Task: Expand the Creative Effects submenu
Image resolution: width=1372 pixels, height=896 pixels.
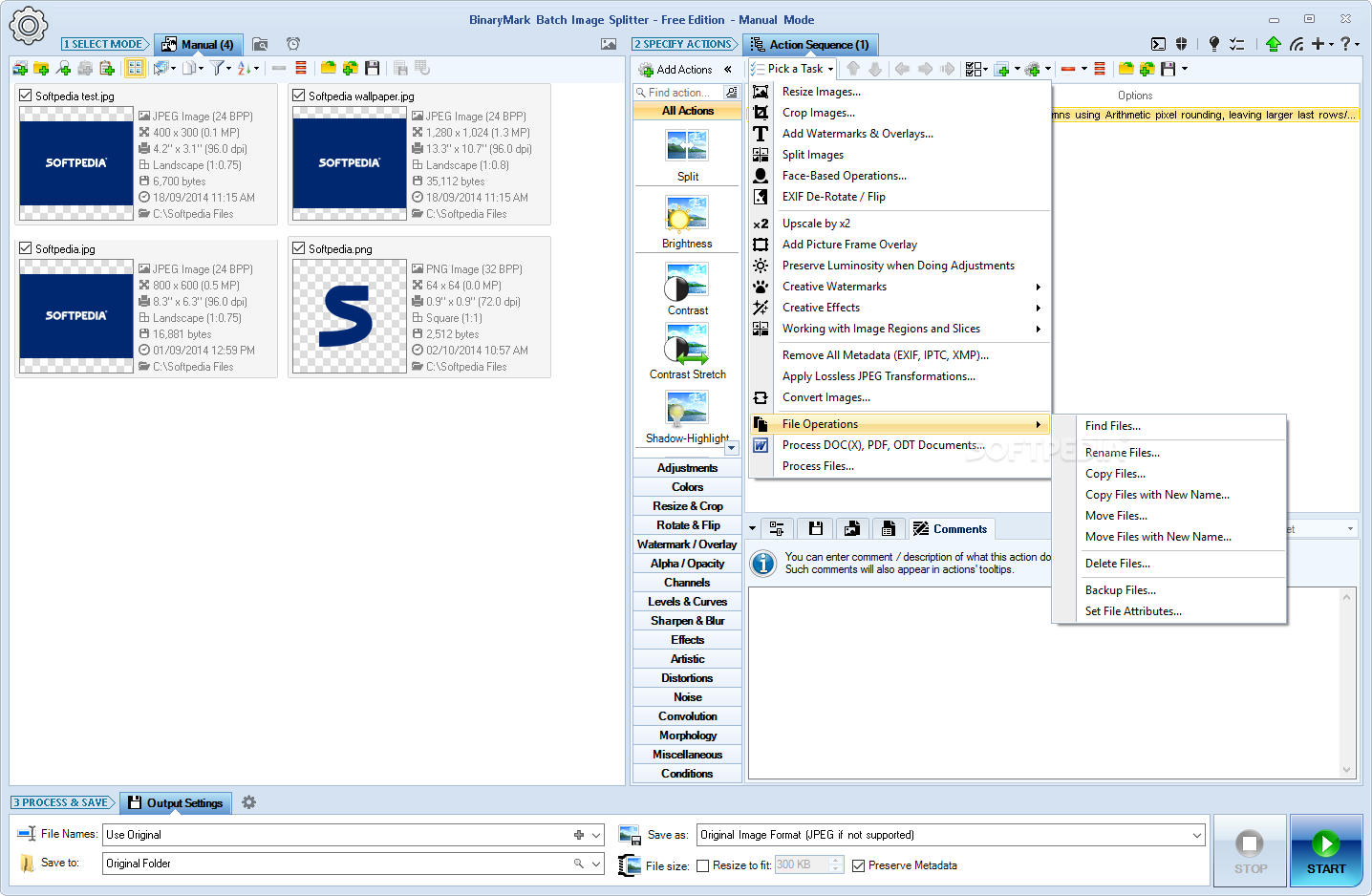Action: [901, 308]
